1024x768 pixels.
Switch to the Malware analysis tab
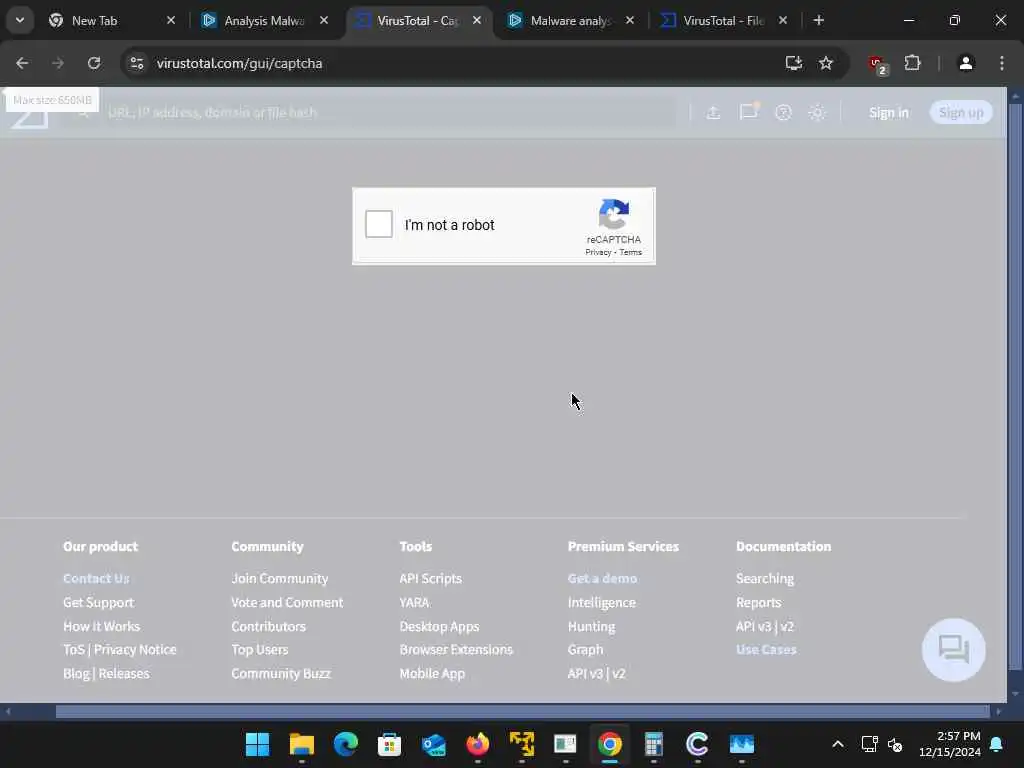point(570,20)
